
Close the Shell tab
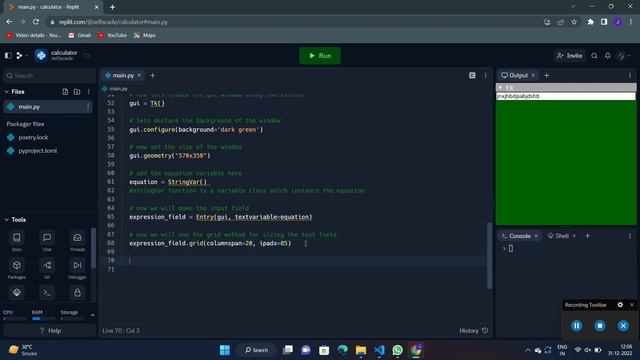[574, 236]
